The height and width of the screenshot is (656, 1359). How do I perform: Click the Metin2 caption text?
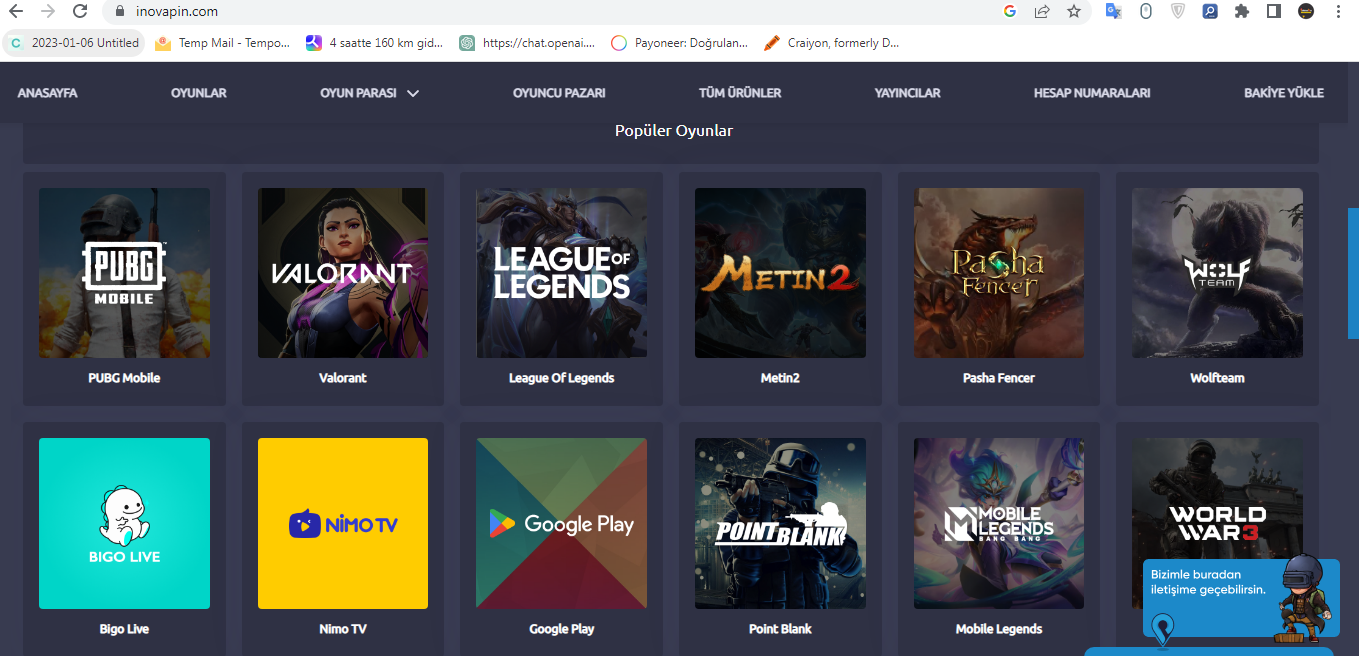pyautogui.click(x=780, y=378)
